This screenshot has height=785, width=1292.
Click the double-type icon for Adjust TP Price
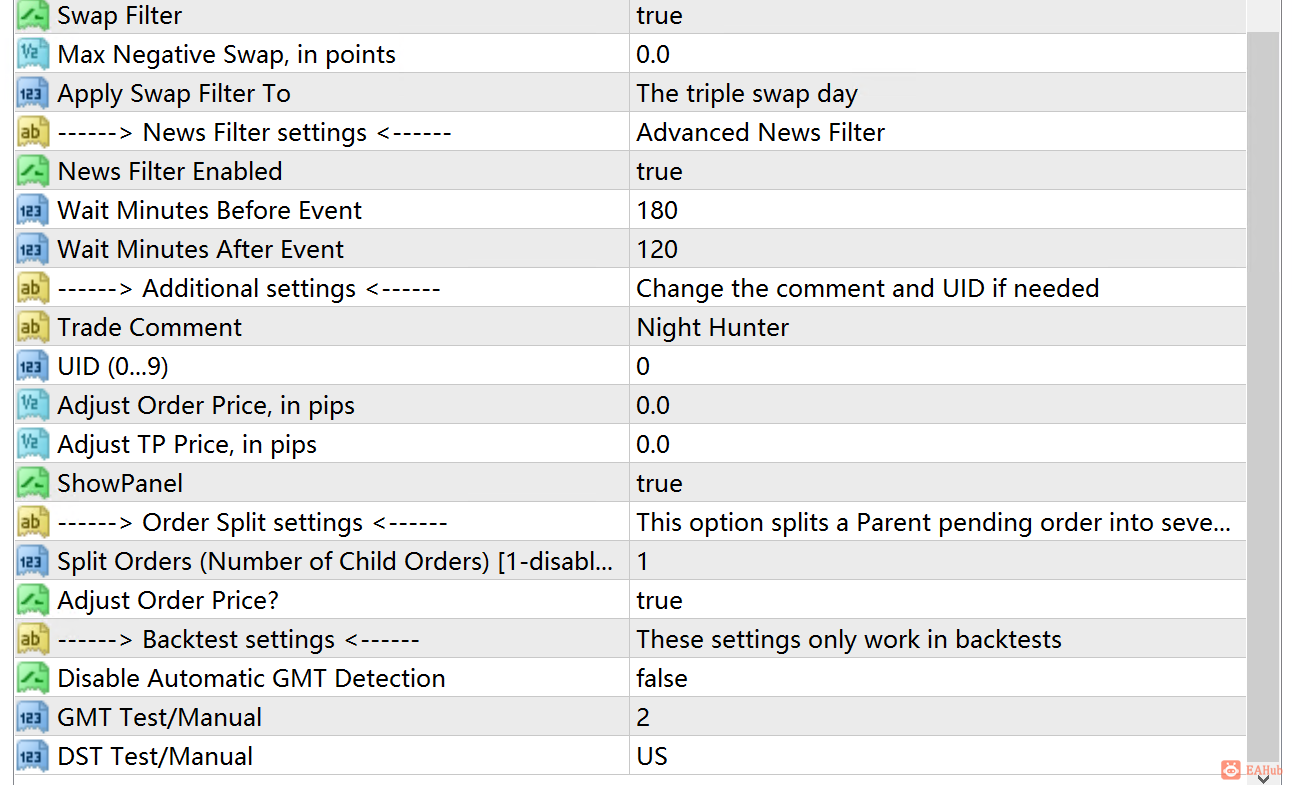click(x=33, y=444)
